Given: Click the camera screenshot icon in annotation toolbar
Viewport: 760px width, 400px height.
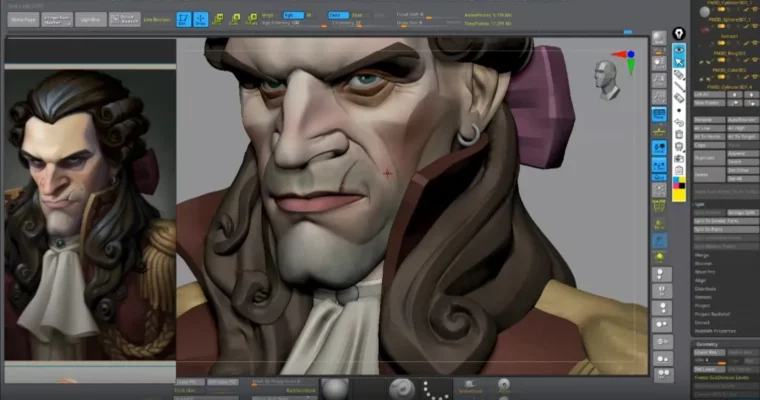Looking at the screenshot, I should [x=679, y=159].
